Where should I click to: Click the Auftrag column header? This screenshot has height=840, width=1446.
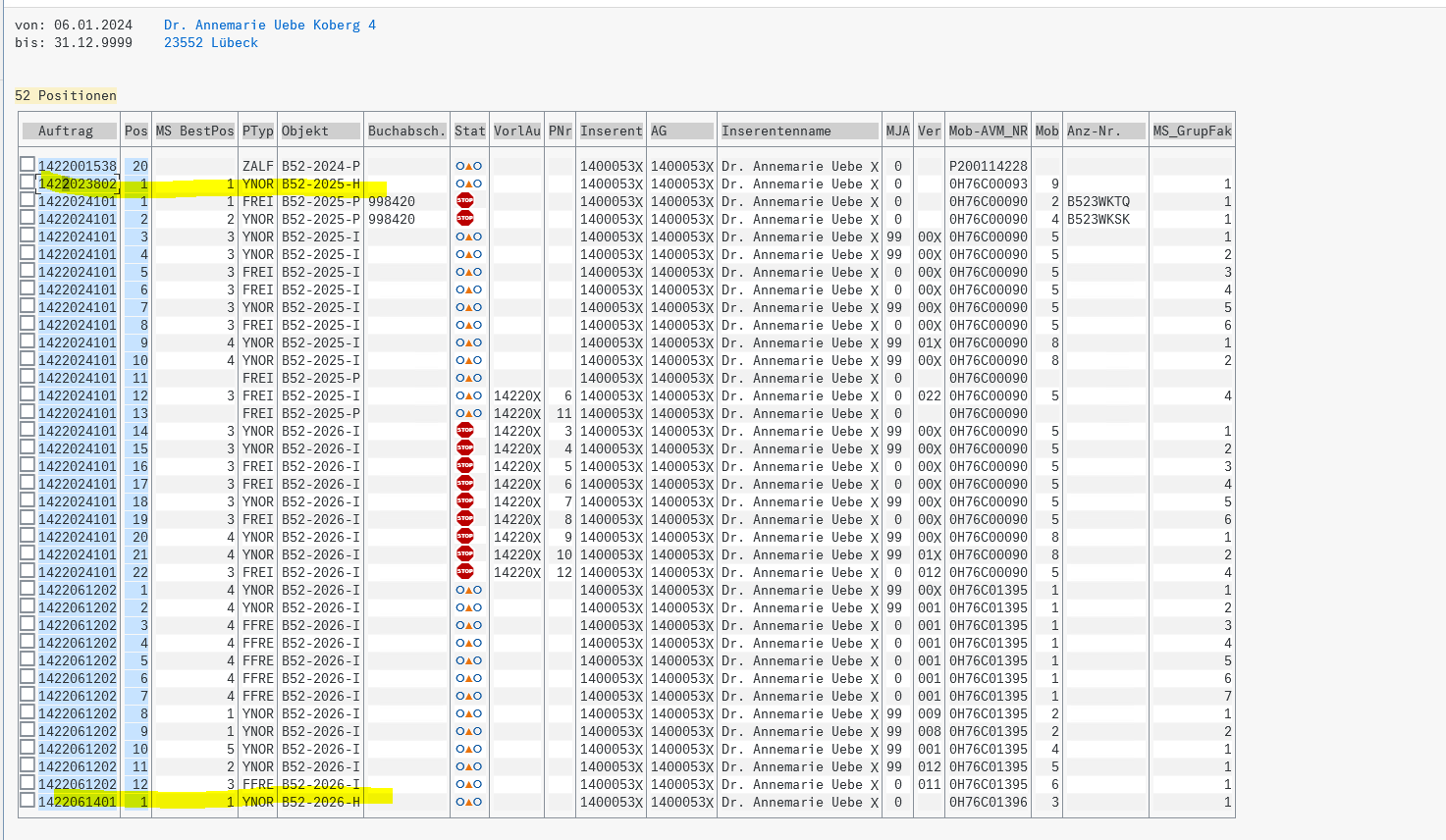pos(70,131)
